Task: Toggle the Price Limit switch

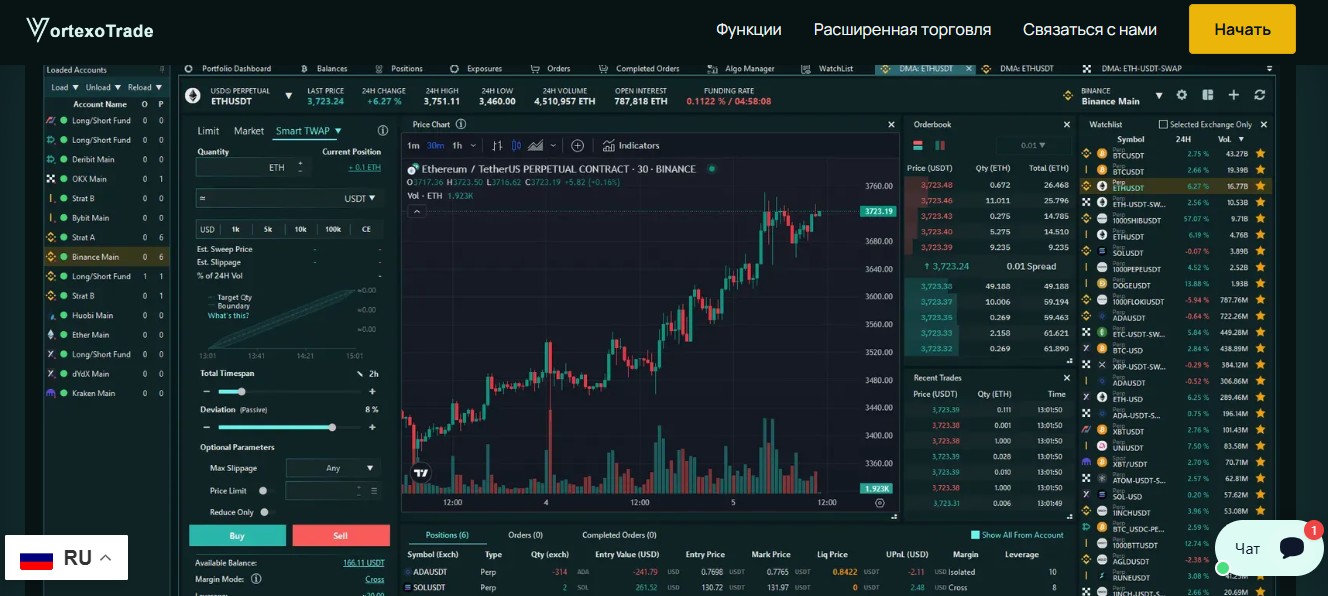Action: (266, 491)
